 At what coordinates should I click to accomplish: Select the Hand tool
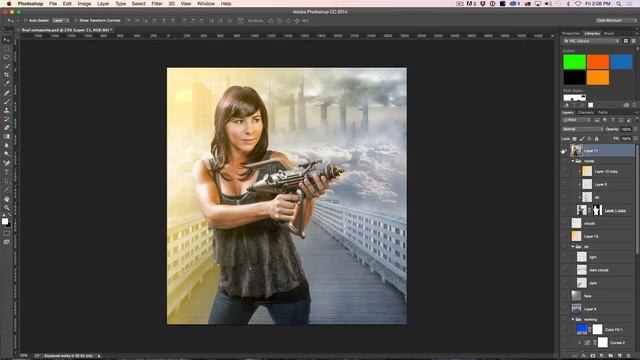tap(7, 199)
